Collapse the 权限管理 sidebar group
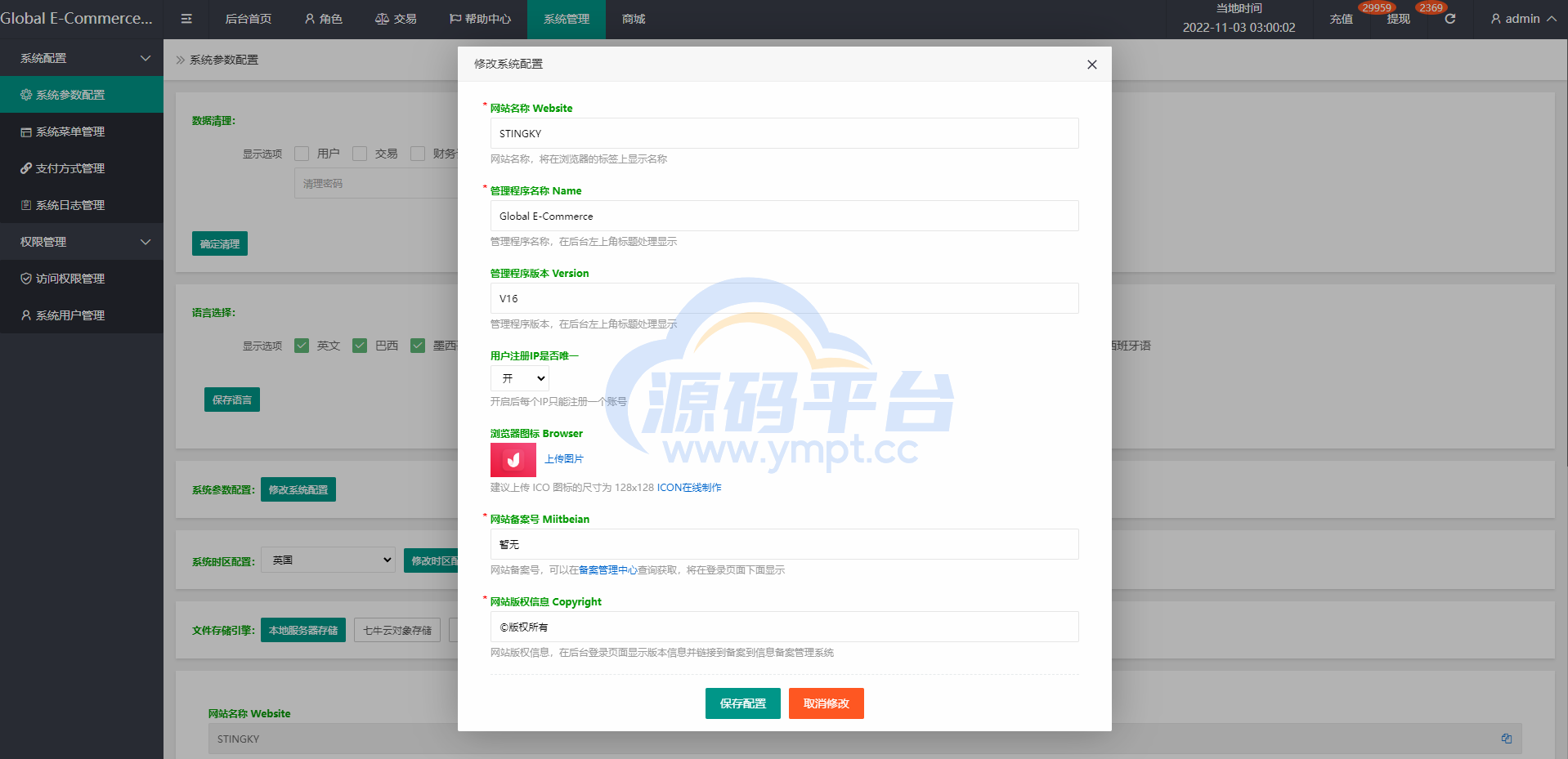Screen dimensions: 1568x759 click(x=82, y=242)
